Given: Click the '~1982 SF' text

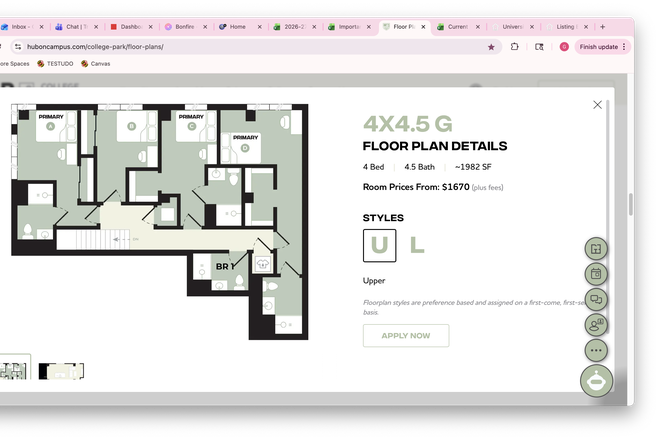Looking at the screenshot, I should [x=473, y=167].
